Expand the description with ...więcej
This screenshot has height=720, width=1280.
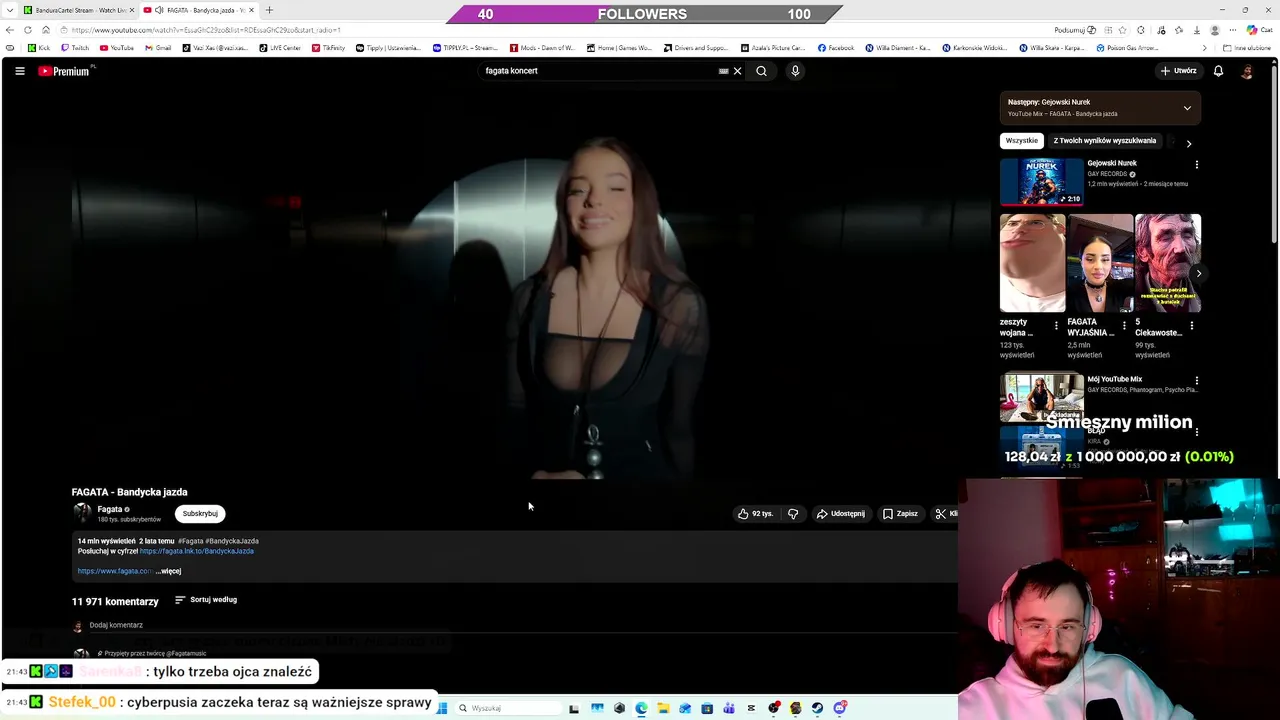[x=169, y=571]
